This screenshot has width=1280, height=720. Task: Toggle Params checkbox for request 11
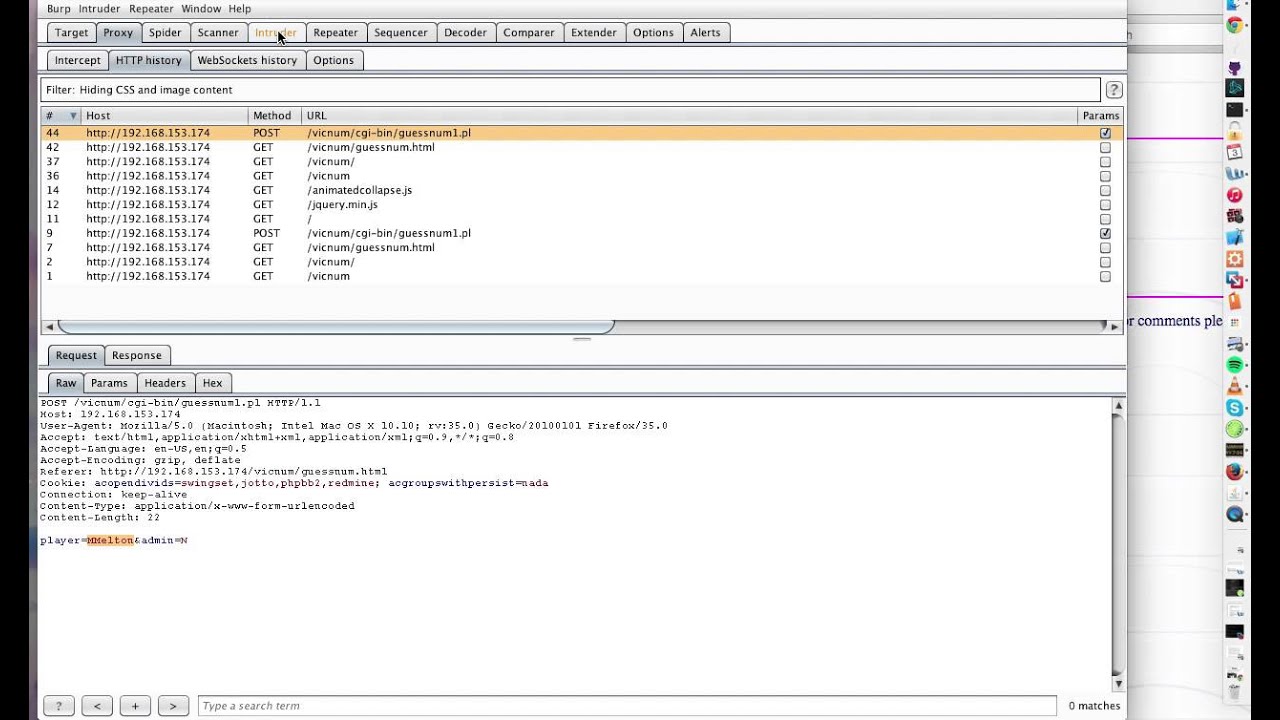(x=1105, y=219)
